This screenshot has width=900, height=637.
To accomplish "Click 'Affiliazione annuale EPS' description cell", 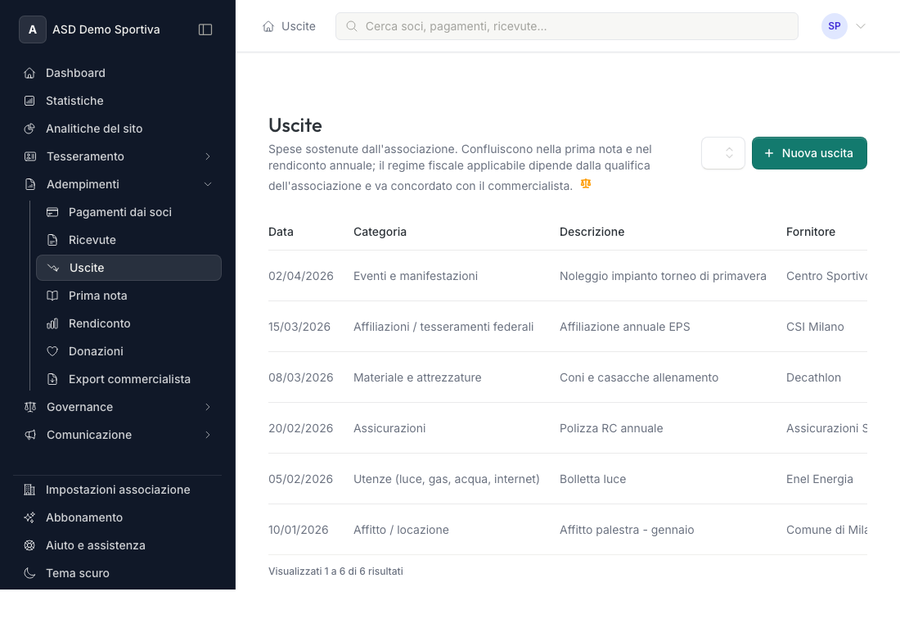I will coord(624,327).
